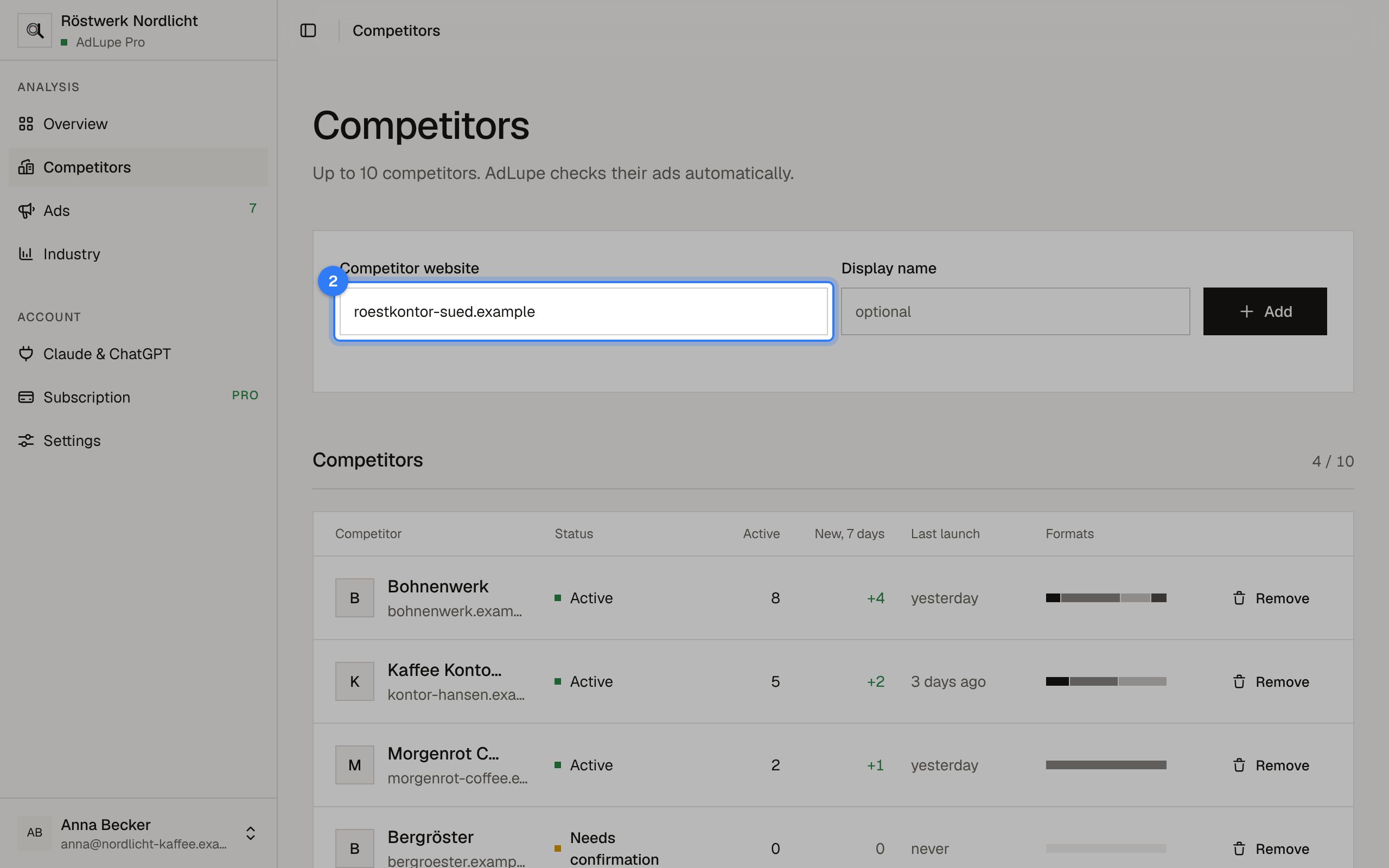
Task: Open Claude & ChatGPT integrations
Action: (138, 354)
